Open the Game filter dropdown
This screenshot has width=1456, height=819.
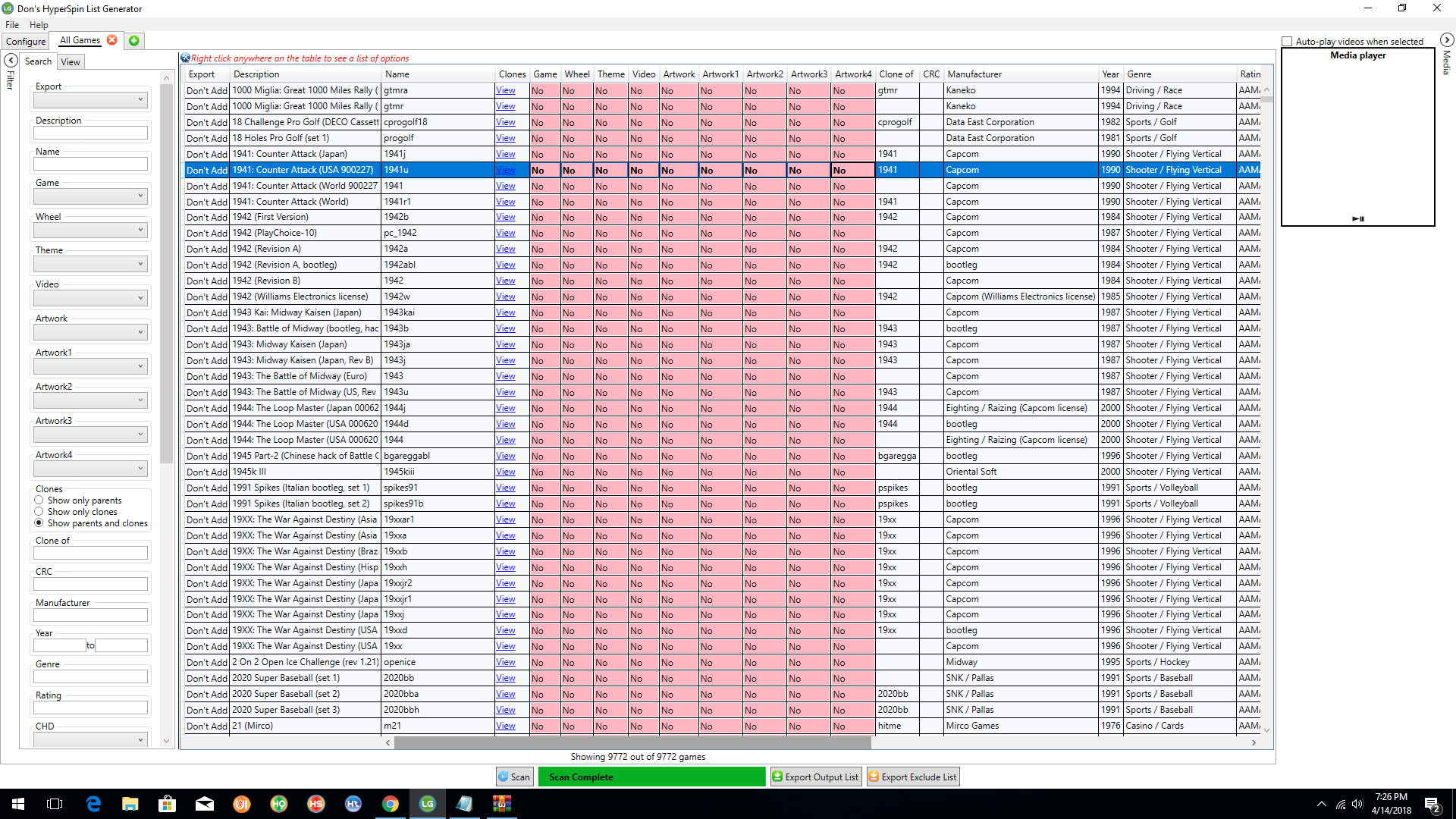point(90,196)
